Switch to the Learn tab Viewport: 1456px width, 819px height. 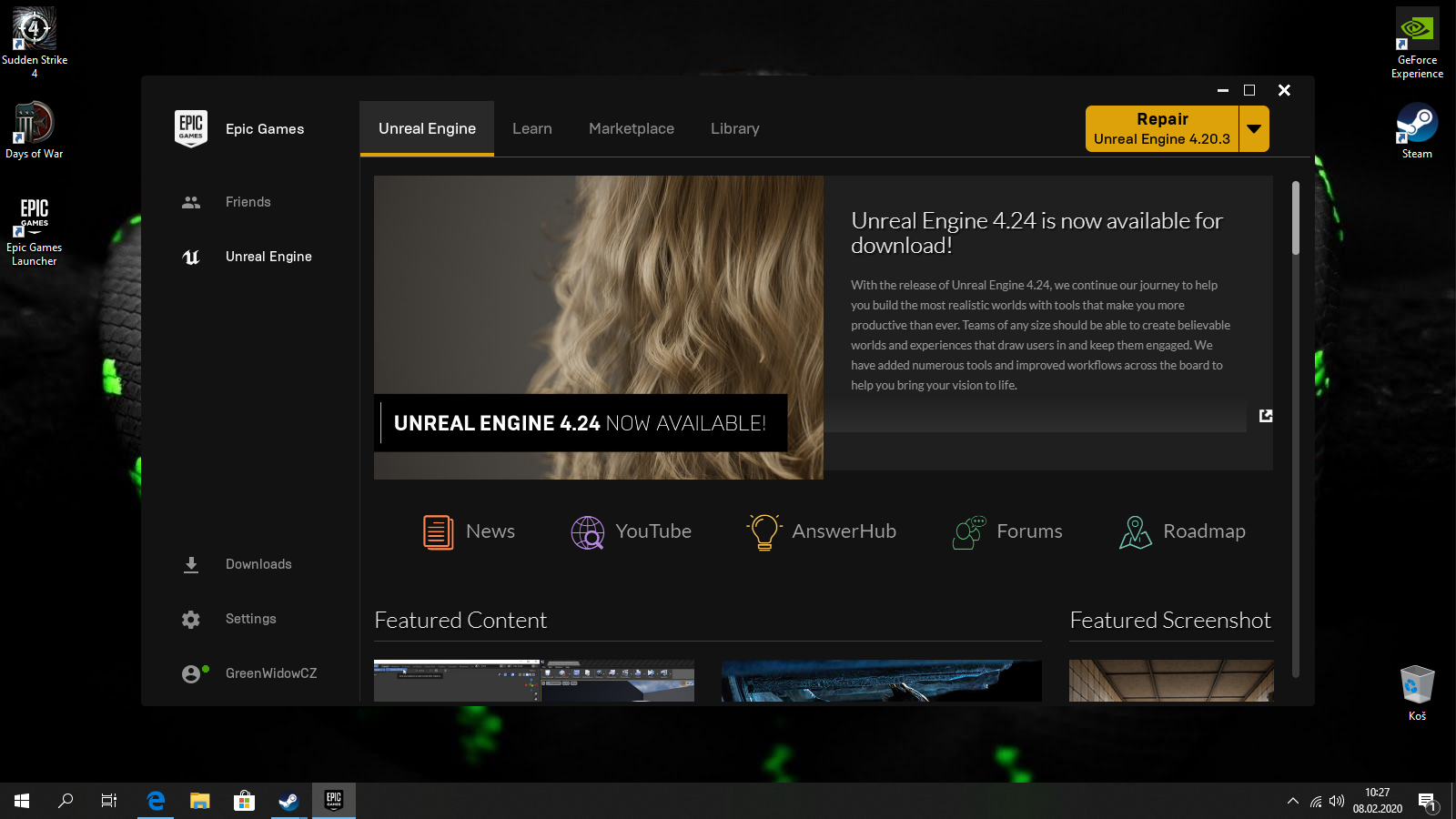(x=532, y=128)
